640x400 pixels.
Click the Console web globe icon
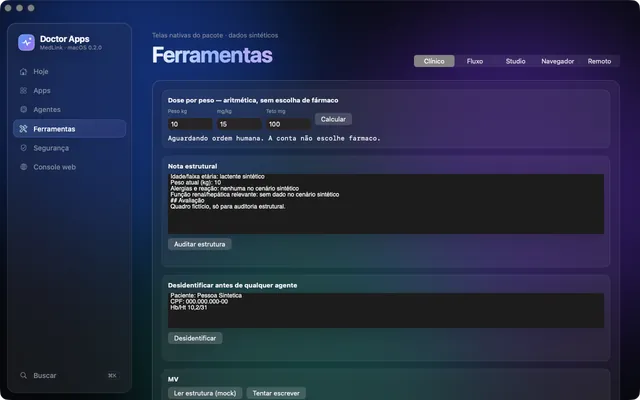tap(23, 167)
